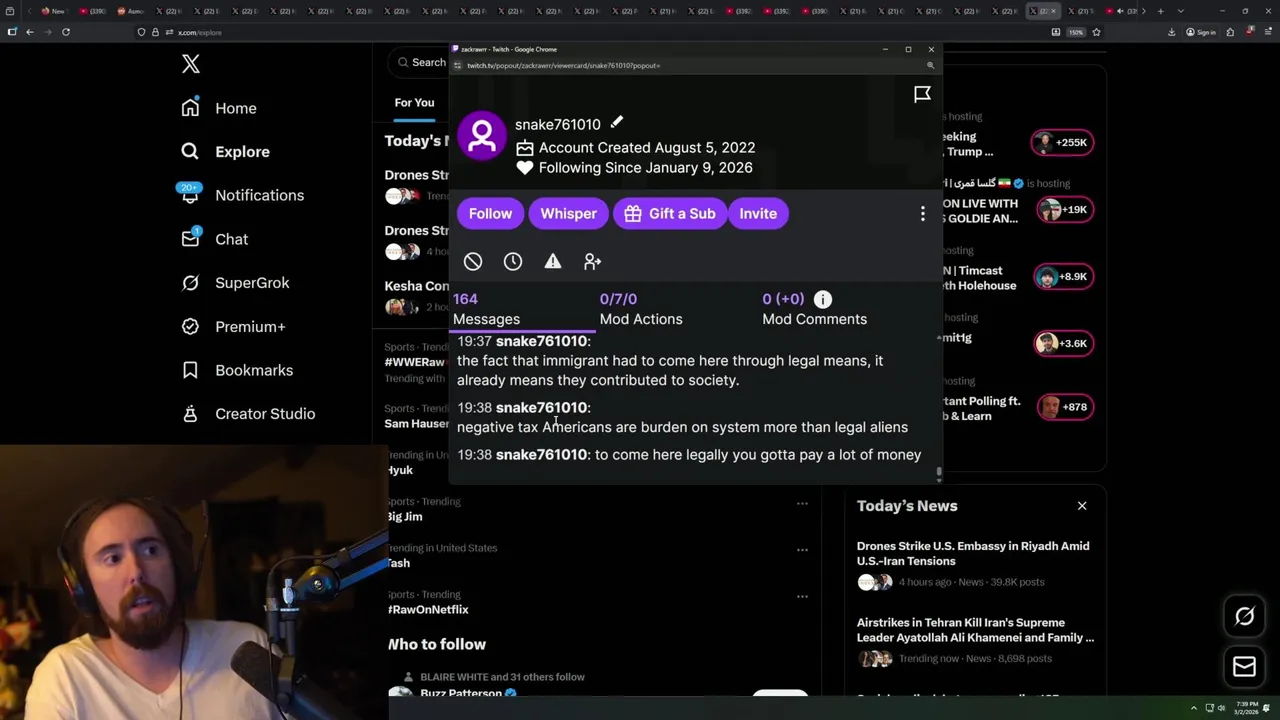Open Explore in X sidebar
The height and width of the screenshot is (720, 1280).
[x=225, y=152]
